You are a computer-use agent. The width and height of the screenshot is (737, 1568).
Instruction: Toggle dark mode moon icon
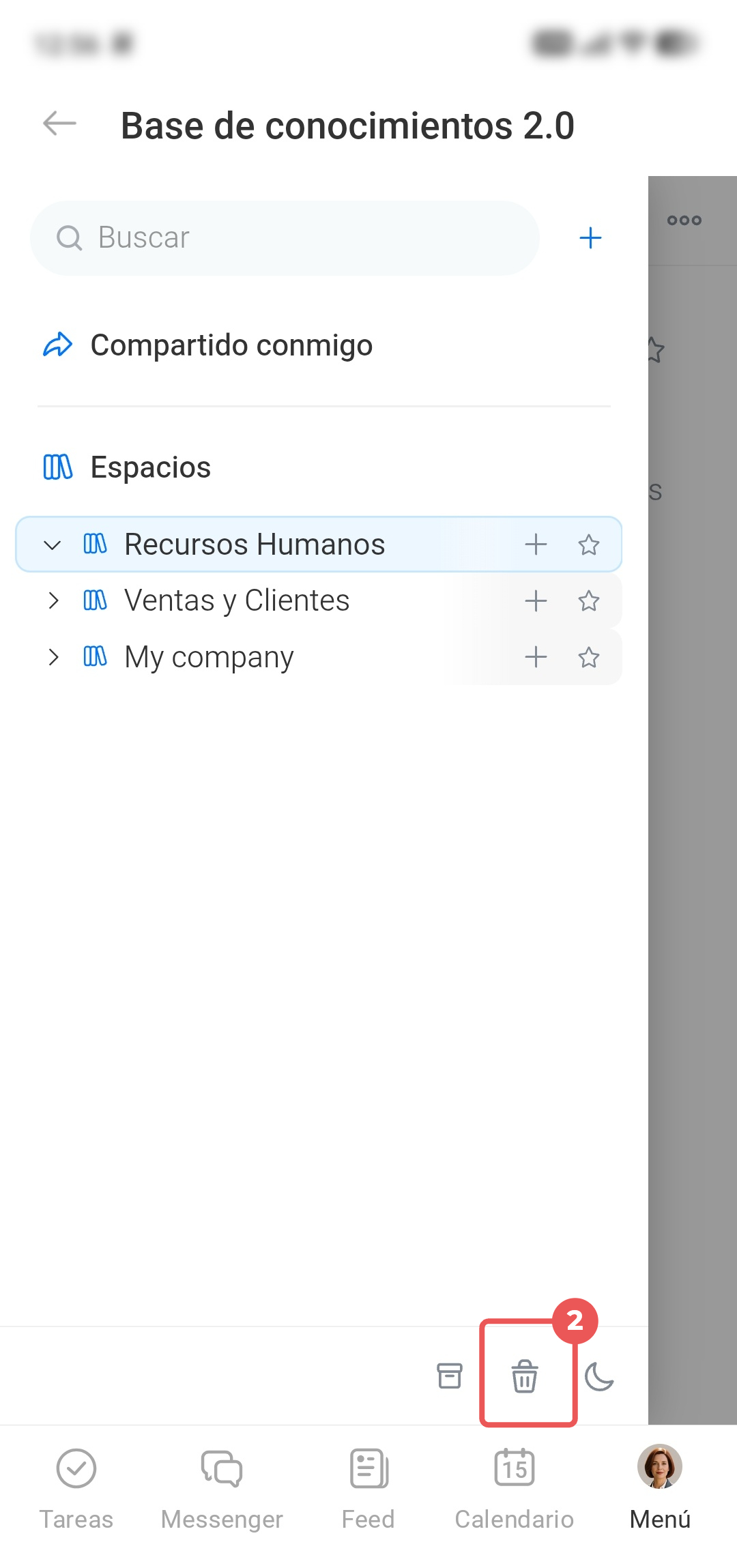click(x=600, y=1376)
